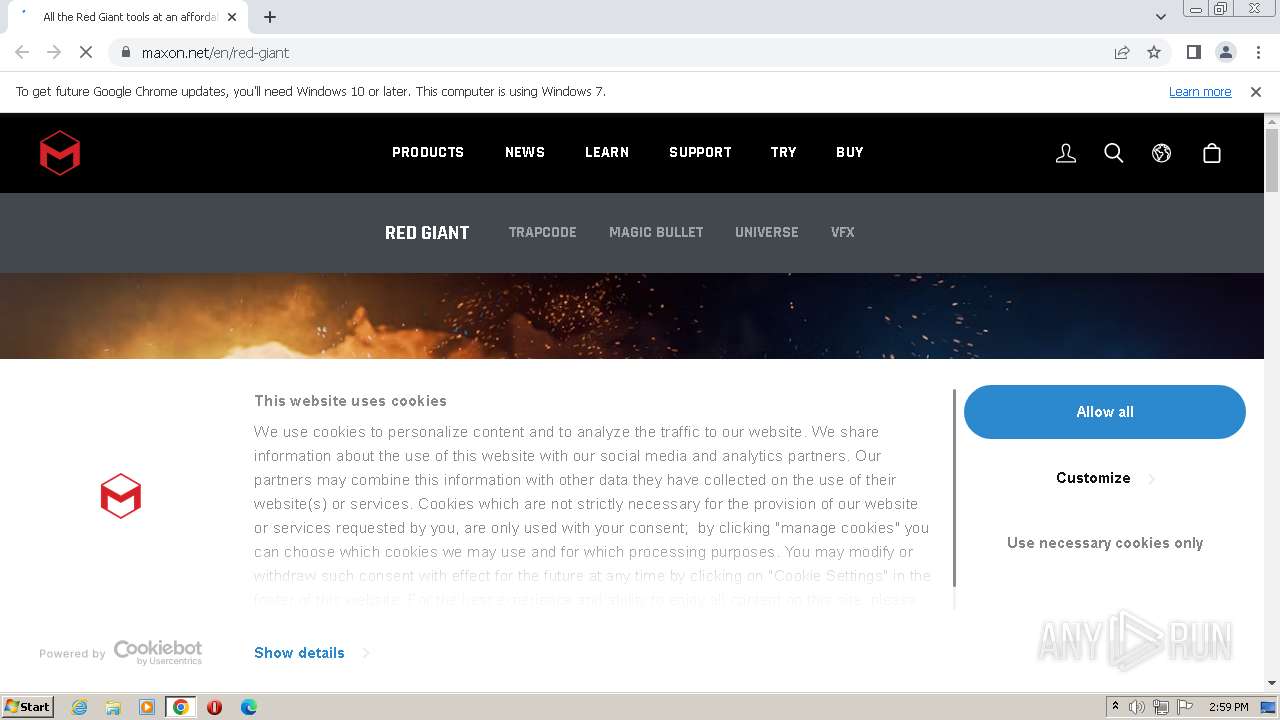Screen dimensions: 1280x720
Task: Click the hero fire banner image
Action: [632, 316]
